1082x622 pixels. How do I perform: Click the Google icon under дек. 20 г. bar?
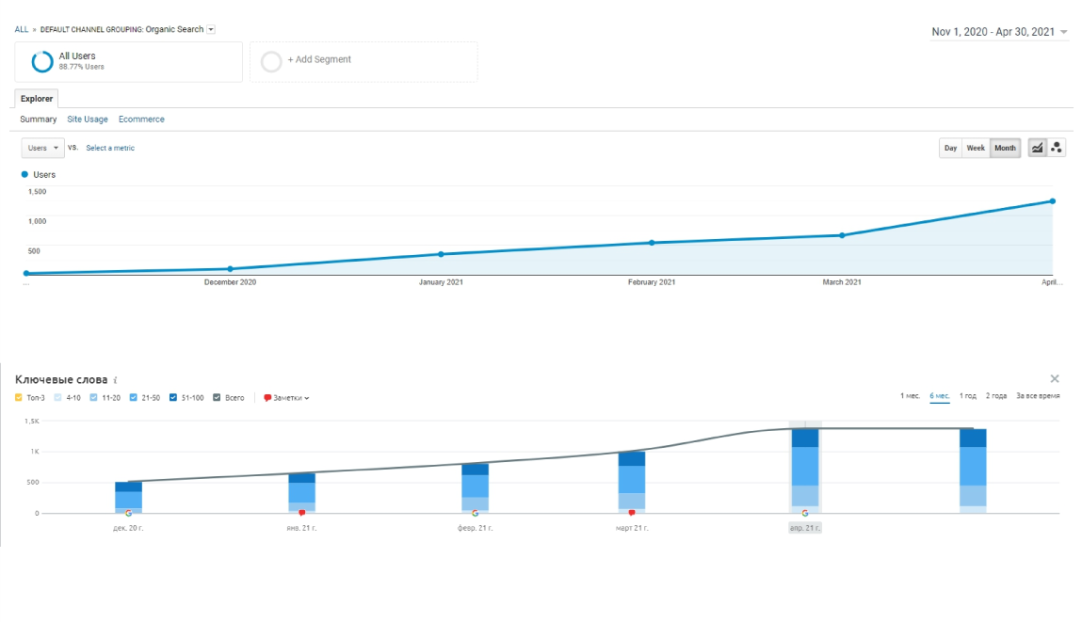click(x=128, y=514)
